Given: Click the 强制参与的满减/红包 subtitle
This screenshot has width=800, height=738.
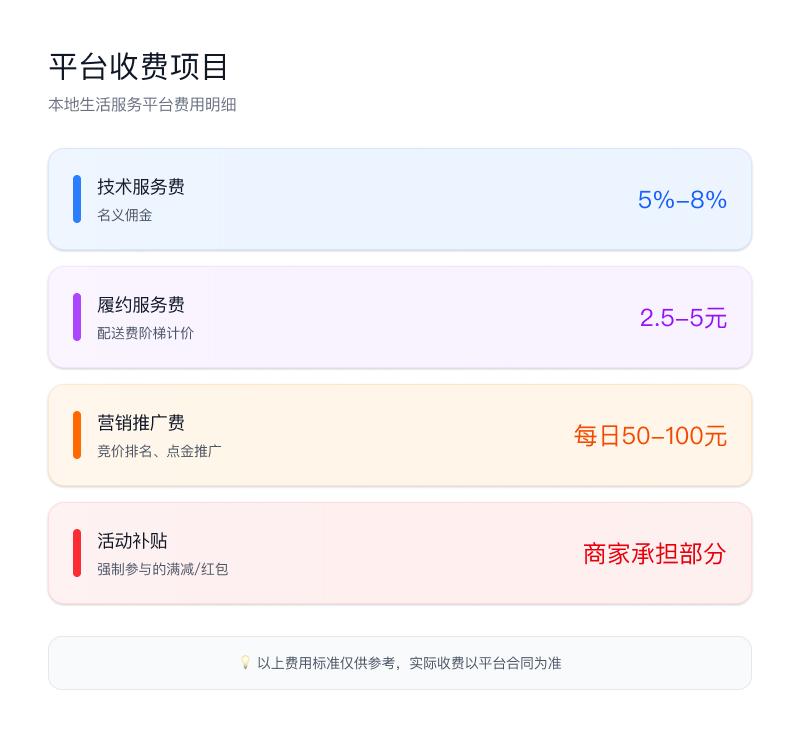Looking at the screenshot, I should tap(163, 569).
